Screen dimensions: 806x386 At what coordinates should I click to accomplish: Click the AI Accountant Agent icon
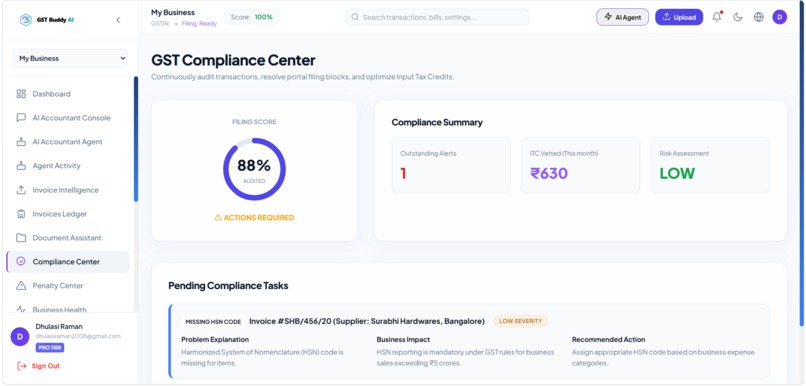pyautogui.click(x=21, y=142)
